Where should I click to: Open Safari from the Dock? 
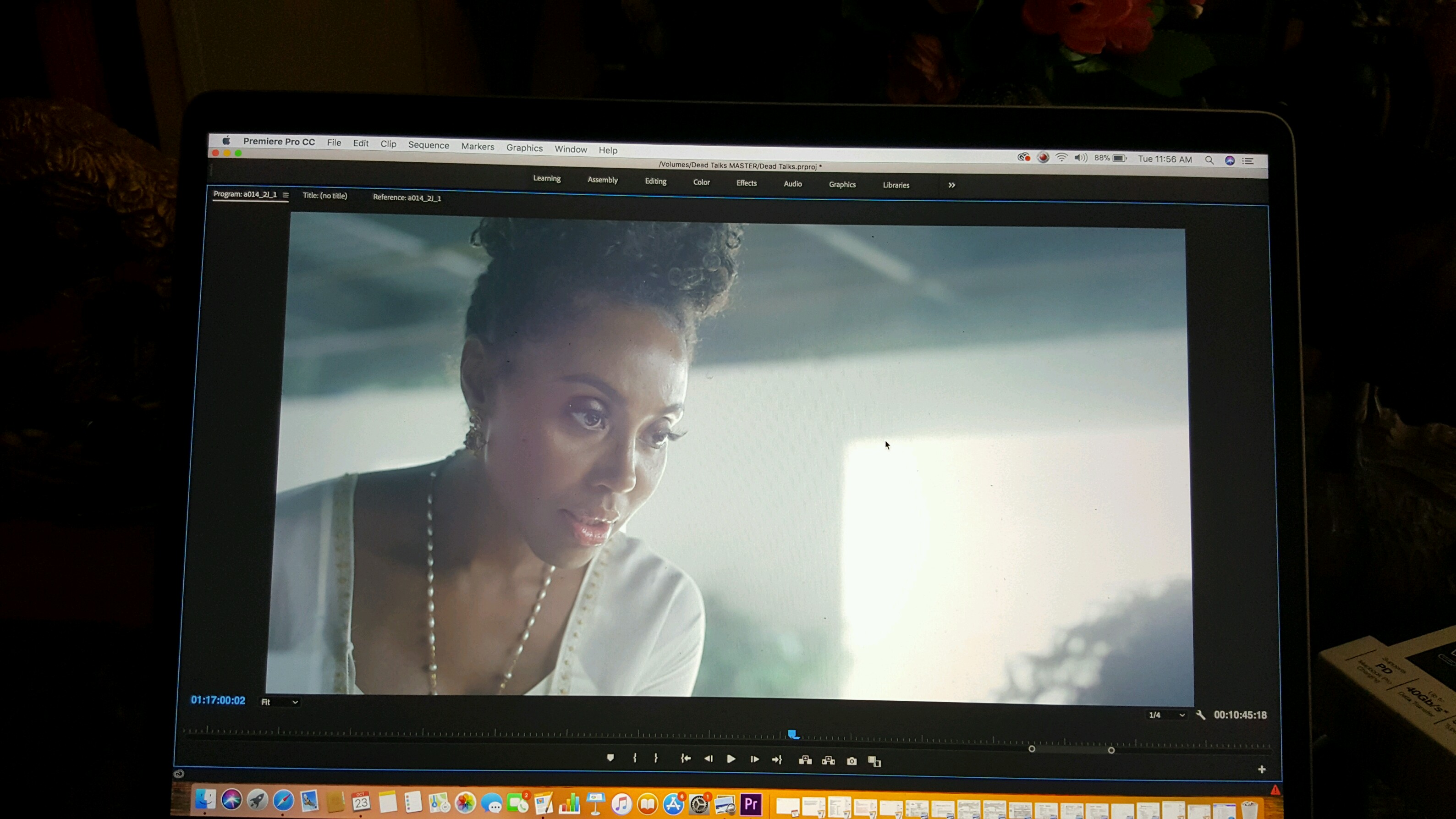[283, 801]
